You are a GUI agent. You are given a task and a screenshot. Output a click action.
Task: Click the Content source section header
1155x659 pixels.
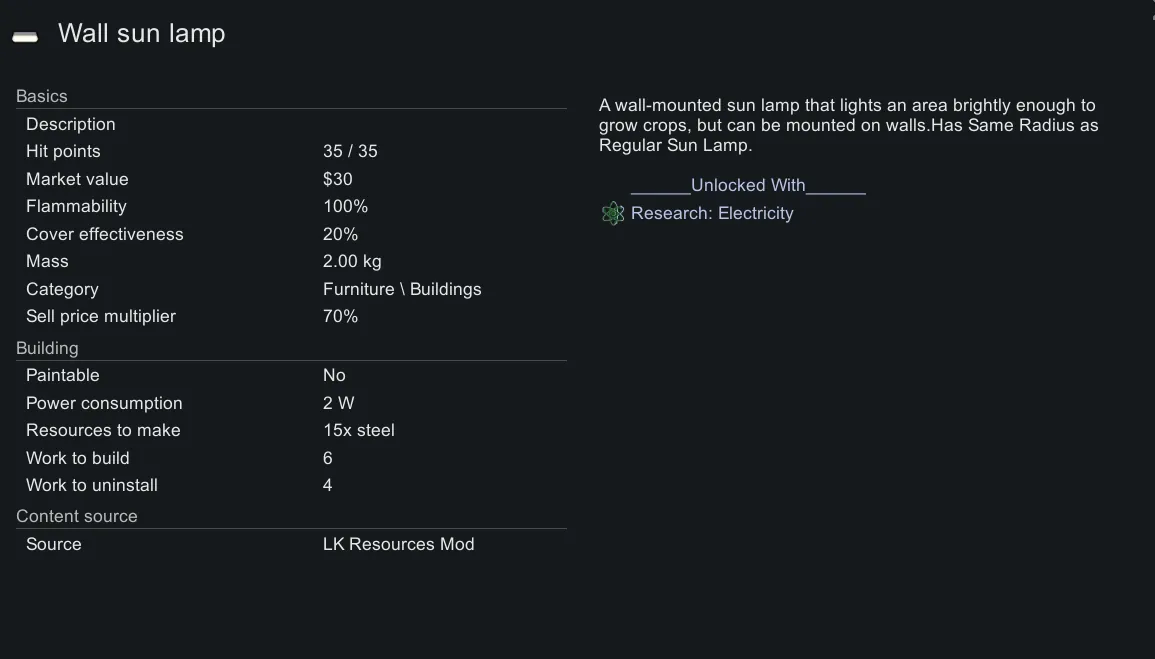click(77, 516)
